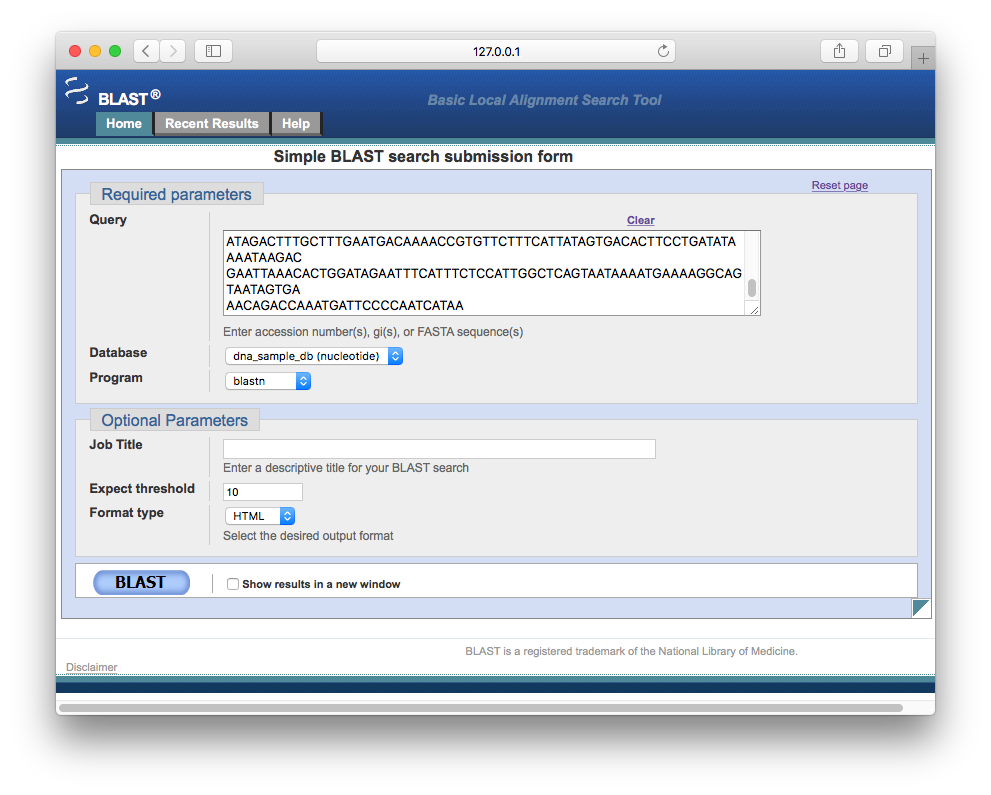Click the page horizontal scrollbar

point(480,708)
